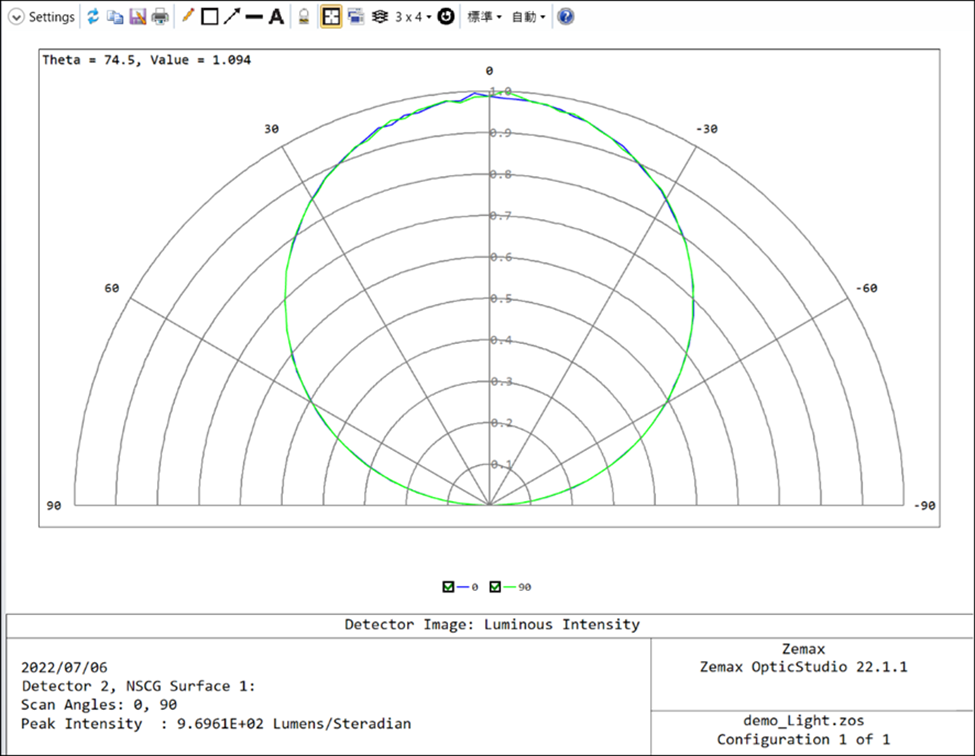The height and width of the screenshot is (756, 975).
Task: Expand the Settings chevron
Action: pos(16,17)
